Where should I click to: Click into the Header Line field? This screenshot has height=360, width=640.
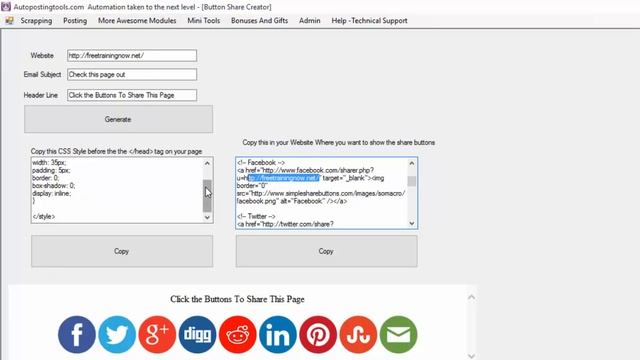tap(132, 95)
